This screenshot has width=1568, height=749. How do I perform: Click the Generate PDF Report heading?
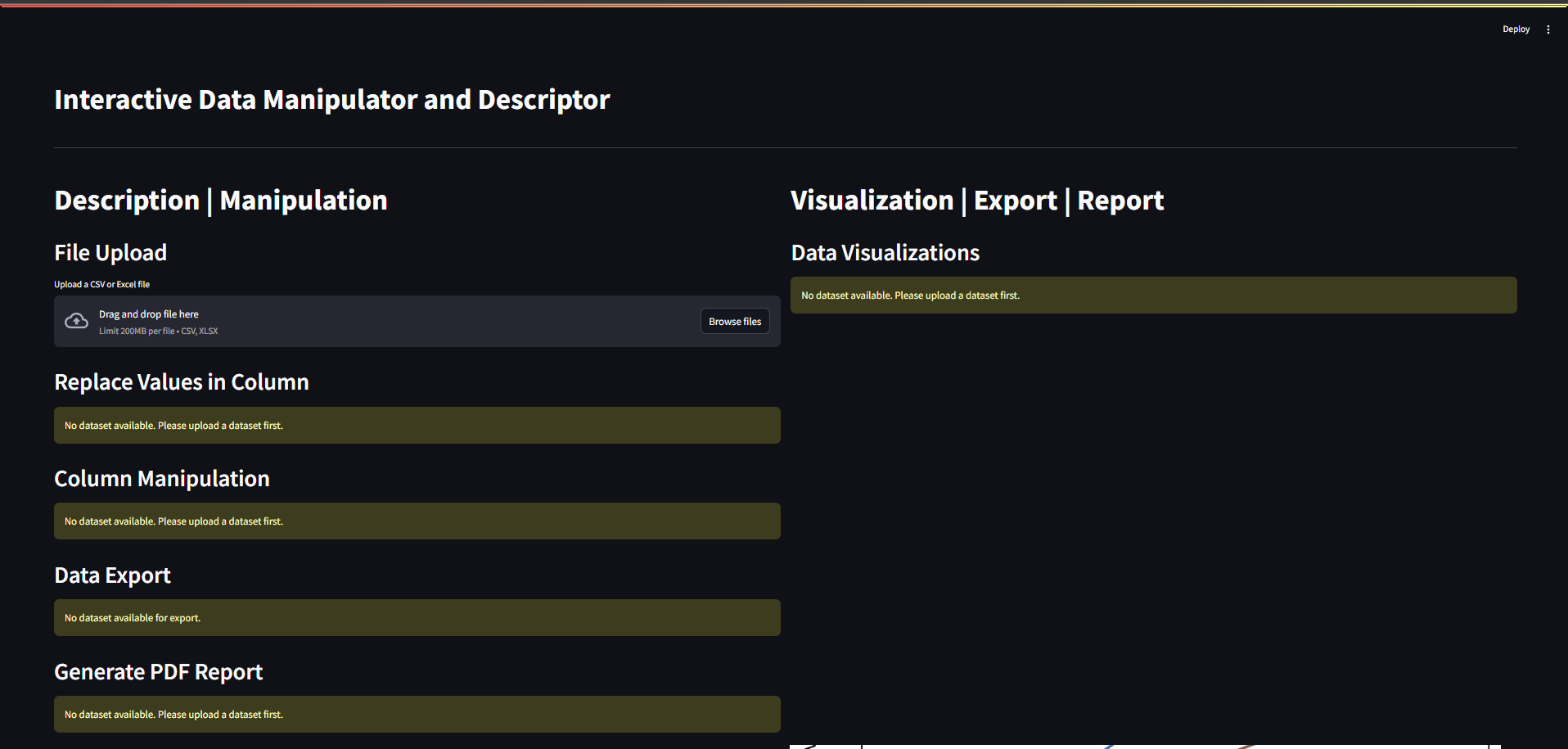tap(159, 672)
